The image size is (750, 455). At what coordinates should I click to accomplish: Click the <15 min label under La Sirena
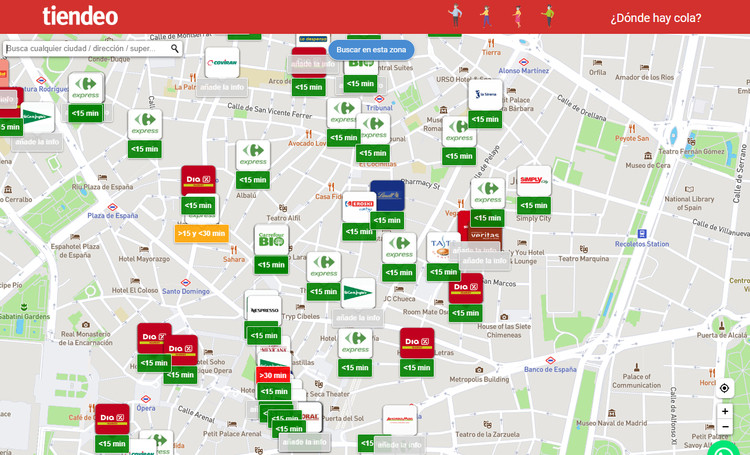[x=485, y=119]
